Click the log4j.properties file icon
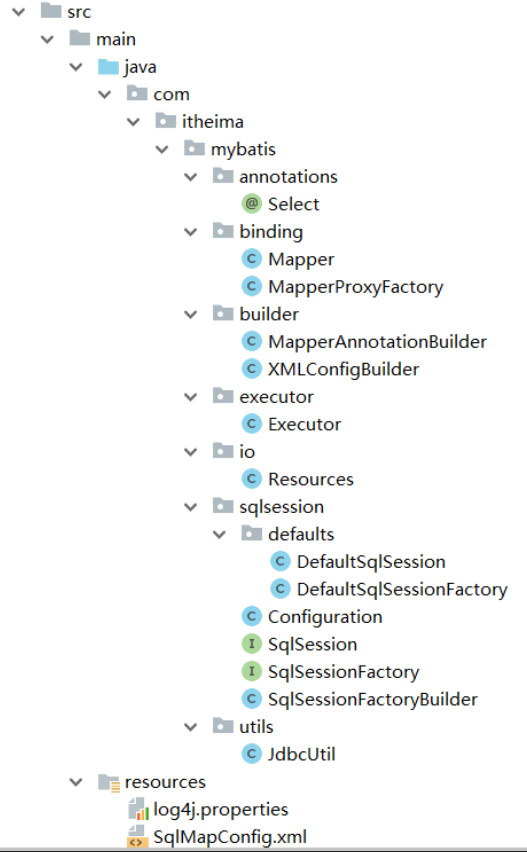 (138, 809)
